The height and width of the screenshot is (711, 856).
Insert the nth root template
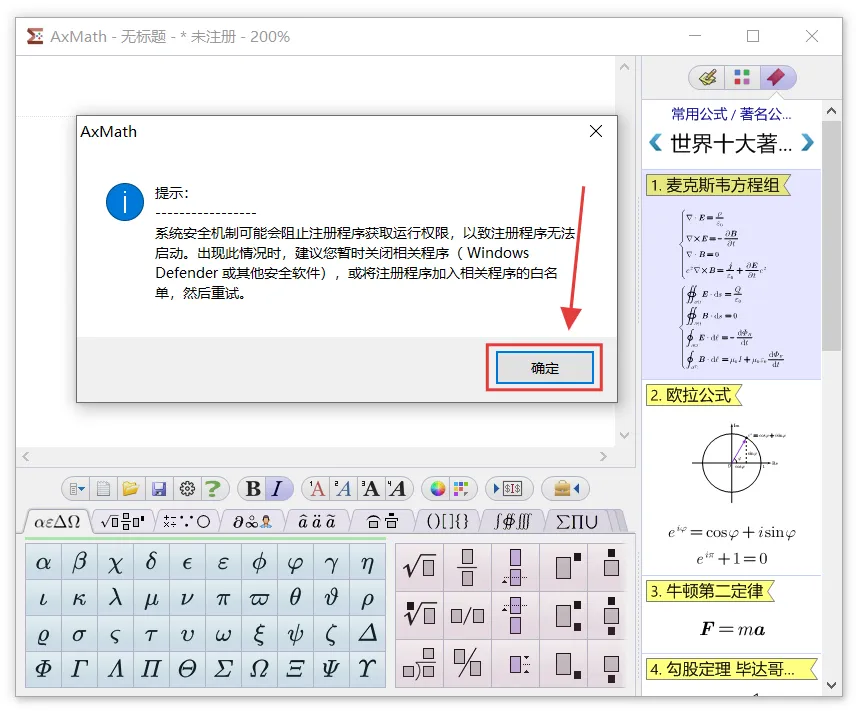click(419, 614)
